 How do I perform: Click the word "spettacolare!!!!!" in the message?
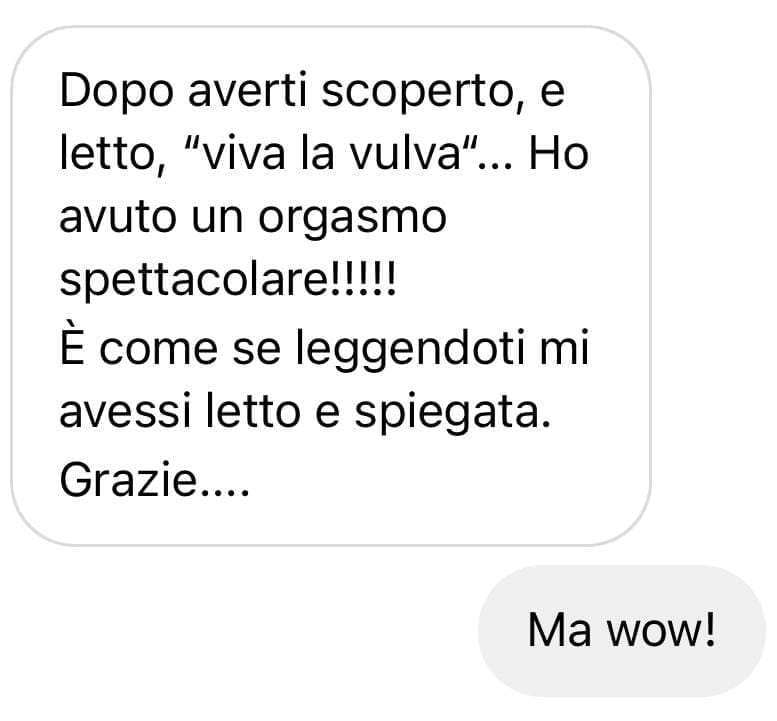228,279
